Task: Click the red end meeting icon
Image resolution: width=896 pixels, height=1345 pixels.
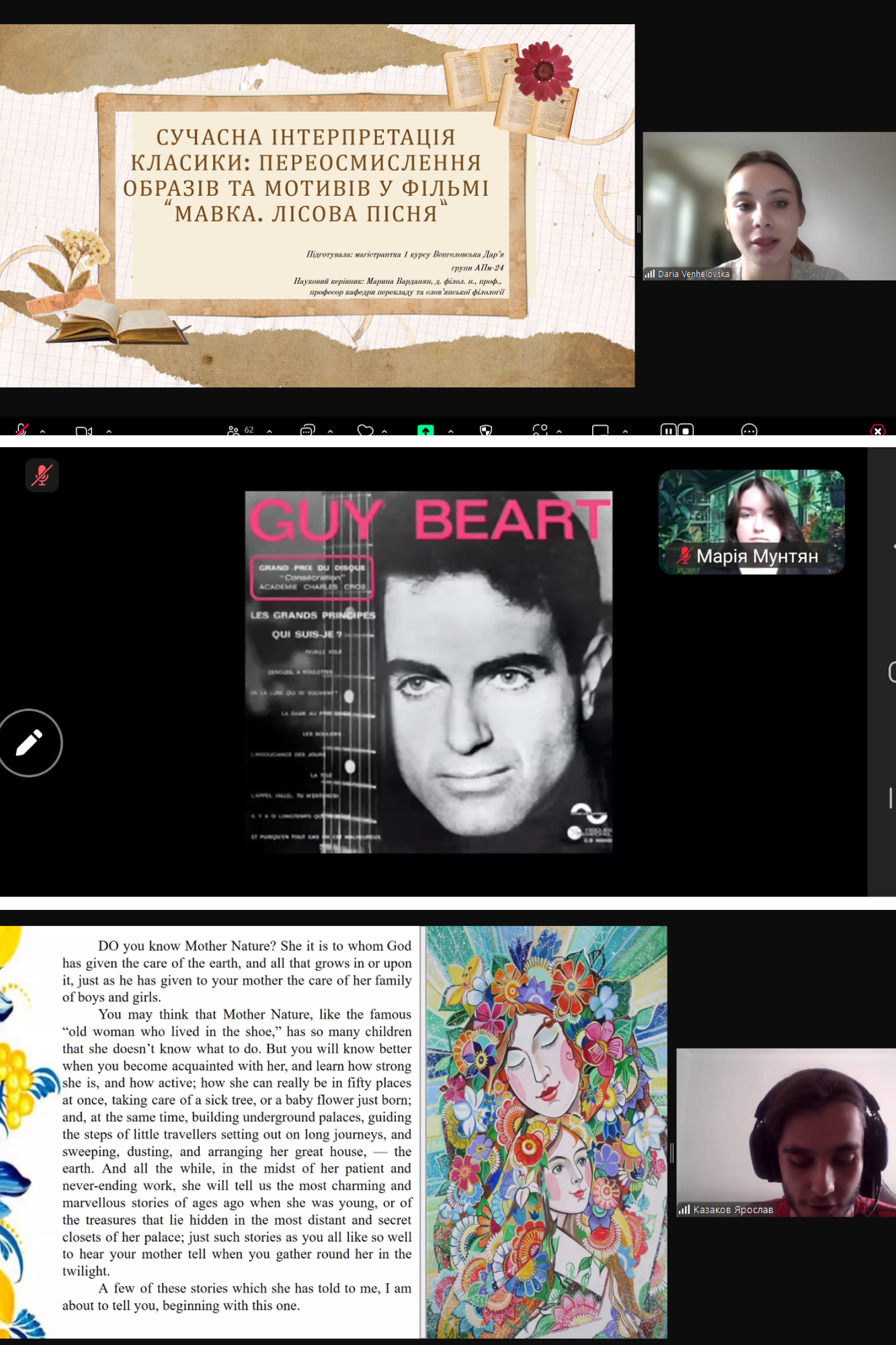Action: pos(877,430)
